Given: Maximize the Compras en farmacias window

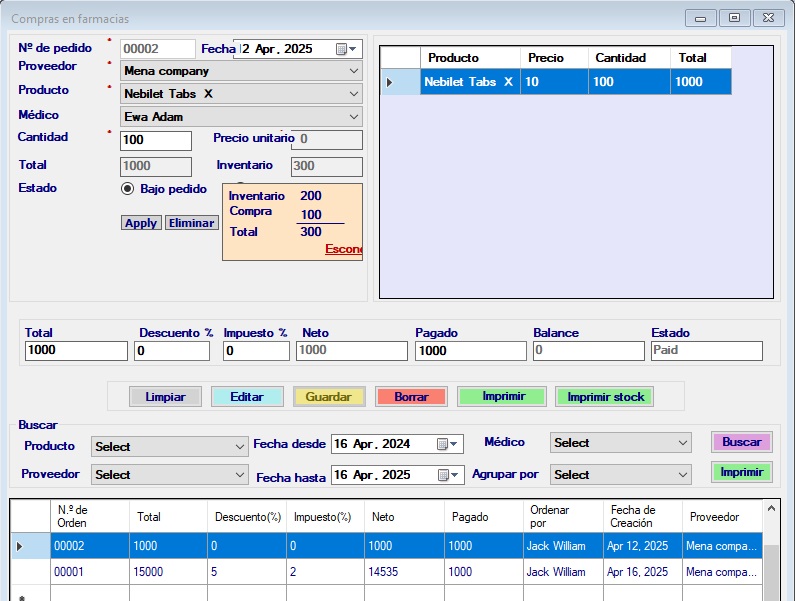Looking at the screenshot, I should pyautogui.click(x=734, y=18).
